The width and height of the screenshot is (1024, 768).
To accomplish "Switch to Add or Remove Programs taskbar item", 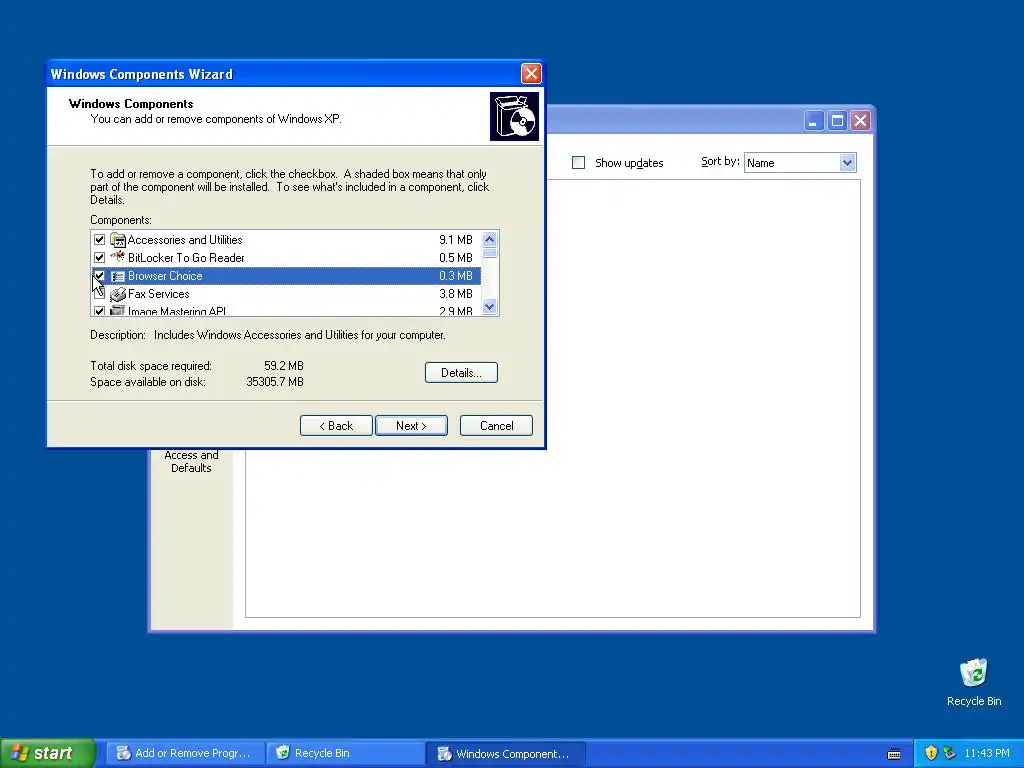I will click(185, 753).
